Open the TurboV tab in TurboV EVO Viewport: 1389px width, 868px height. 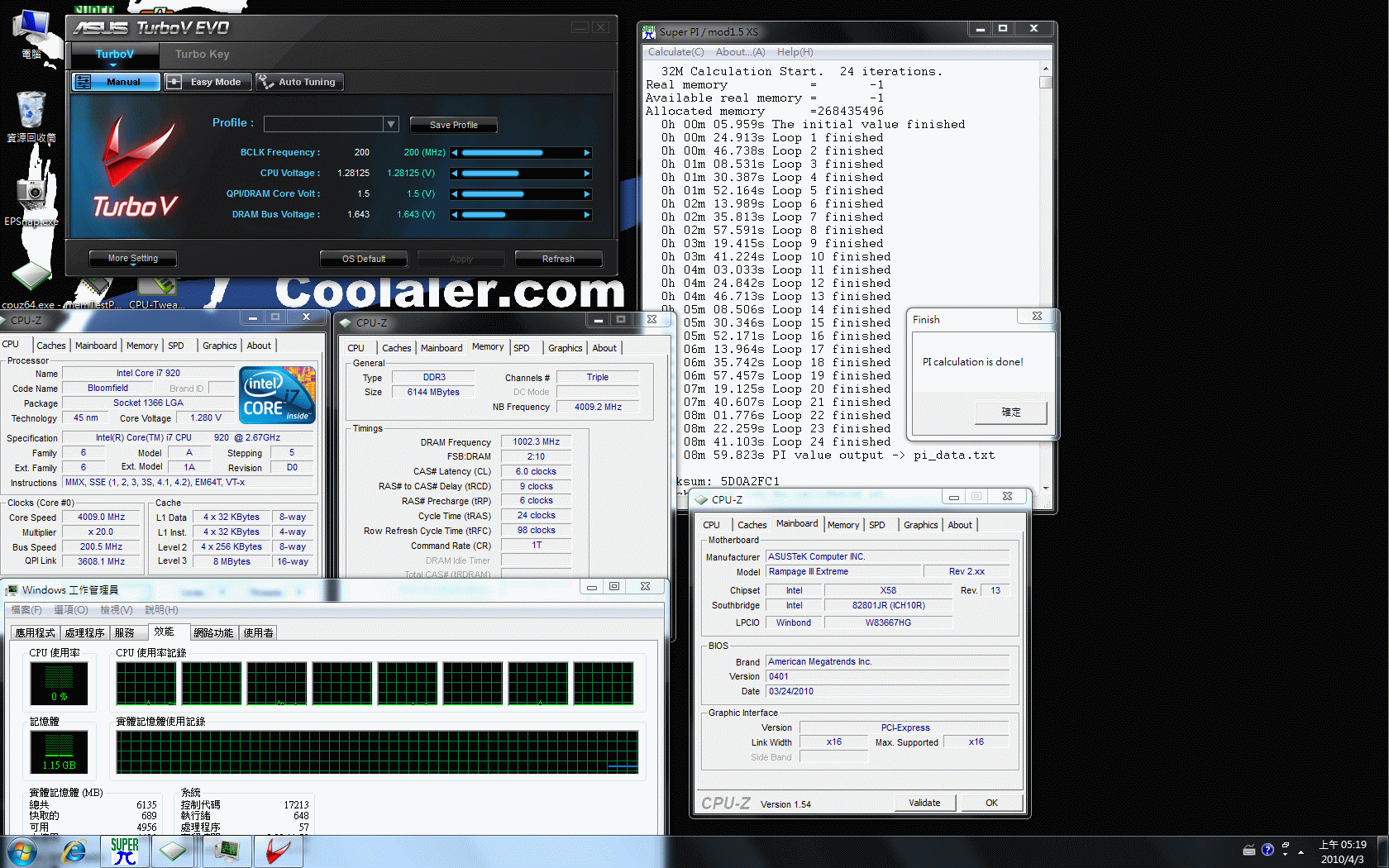click(x=114, y=55)
